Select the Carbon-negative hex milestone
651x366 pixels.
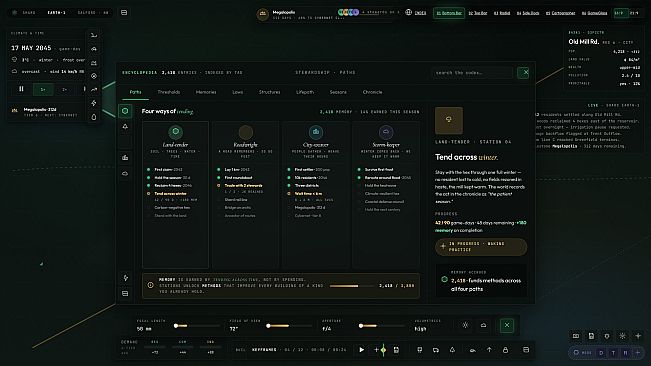point(172,207)
